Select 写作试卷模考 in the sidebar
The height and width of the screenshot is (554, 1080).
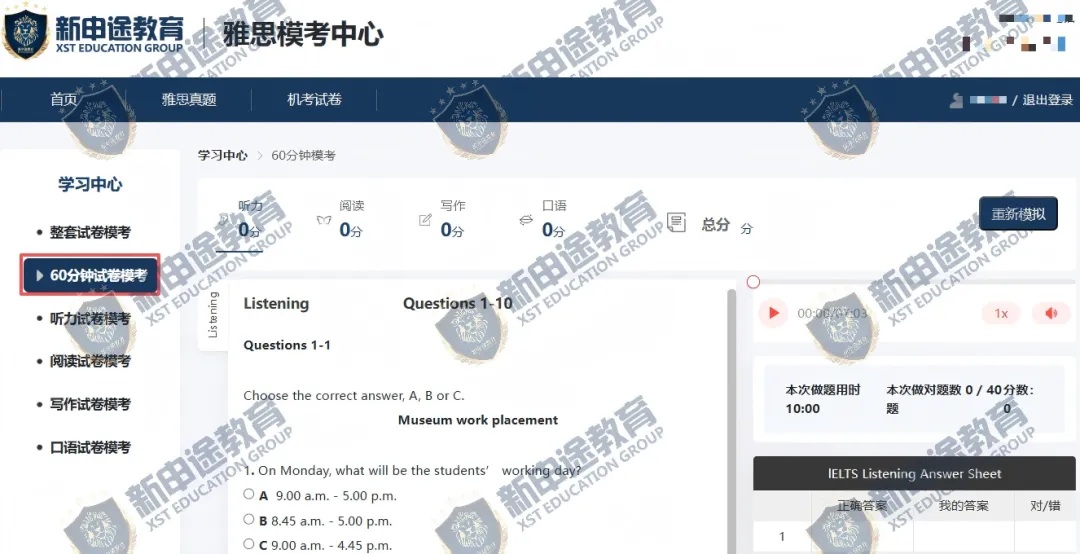(x=90, y=404)
